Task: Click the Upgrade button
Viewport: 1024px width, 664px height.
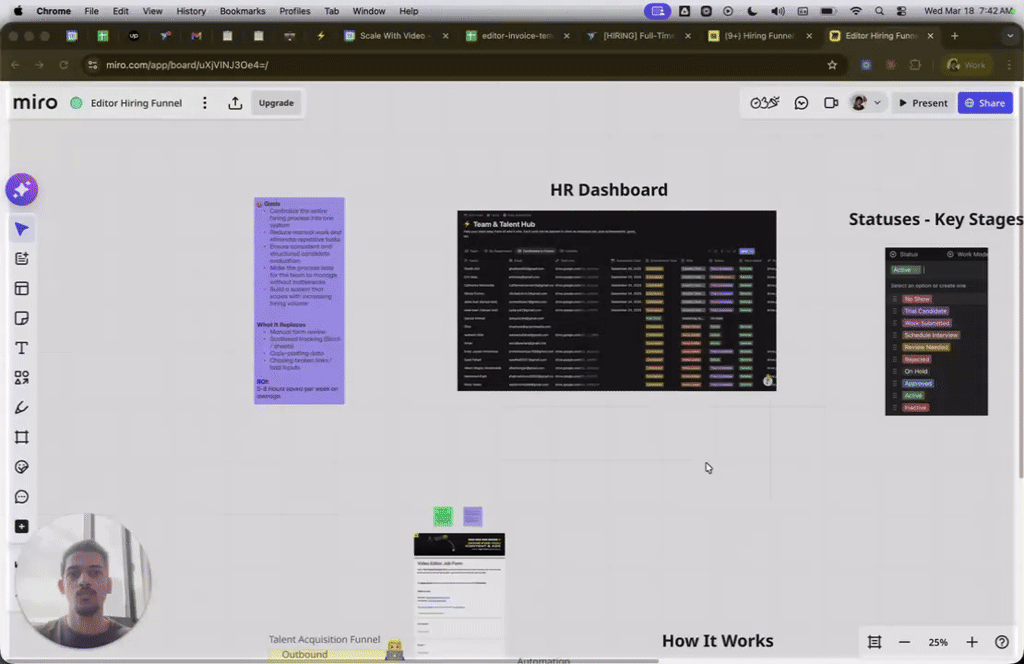Action: [x=276, y=103]
